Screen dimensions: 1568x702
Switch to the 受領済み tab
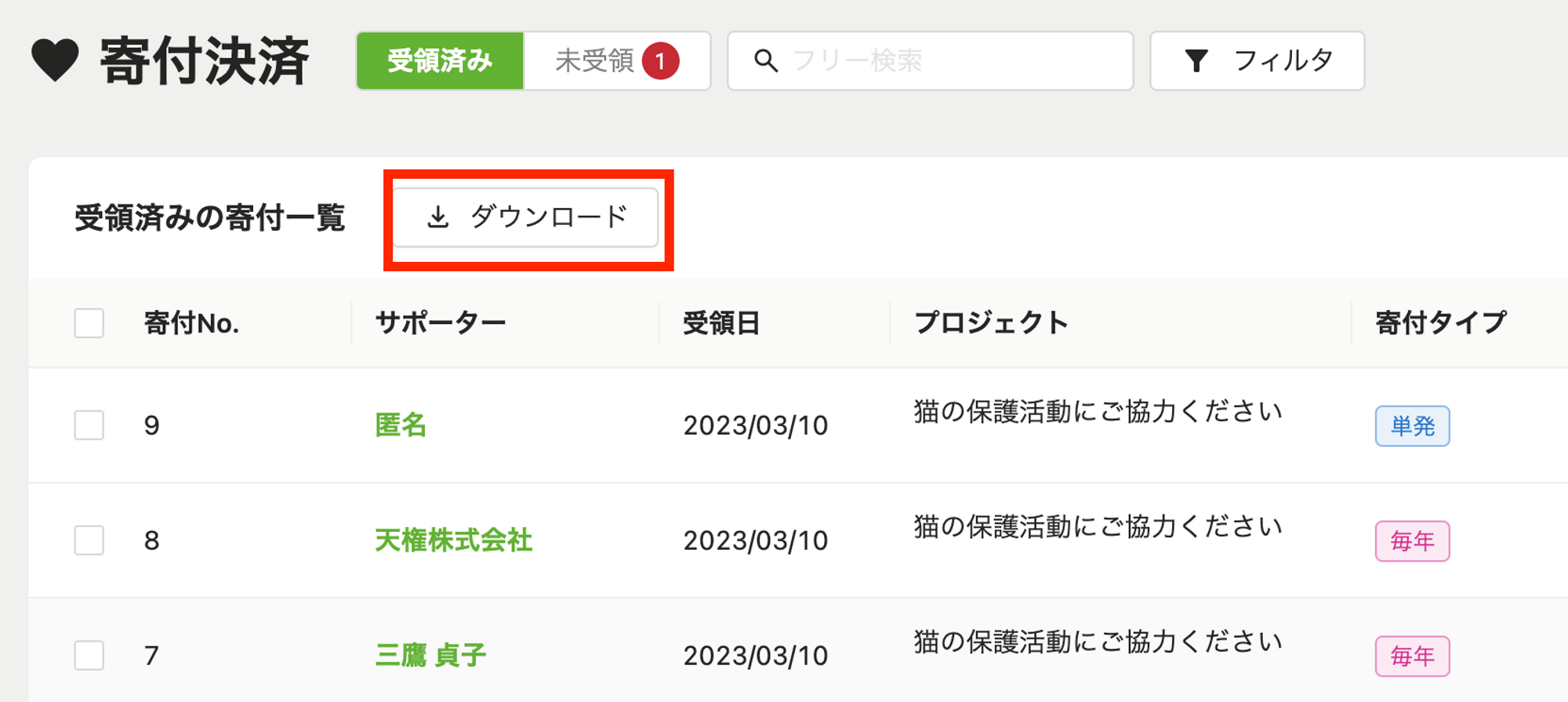click(440, 60)
